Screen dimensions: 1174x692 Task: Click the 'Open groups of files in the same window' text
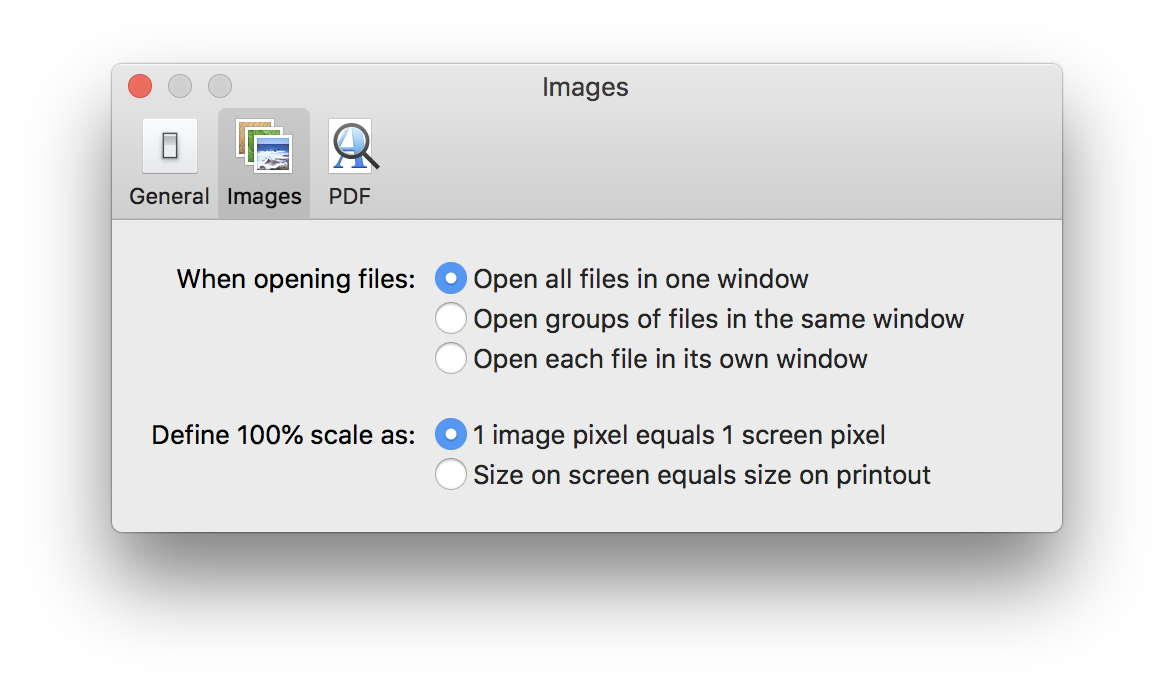point(718,319)
